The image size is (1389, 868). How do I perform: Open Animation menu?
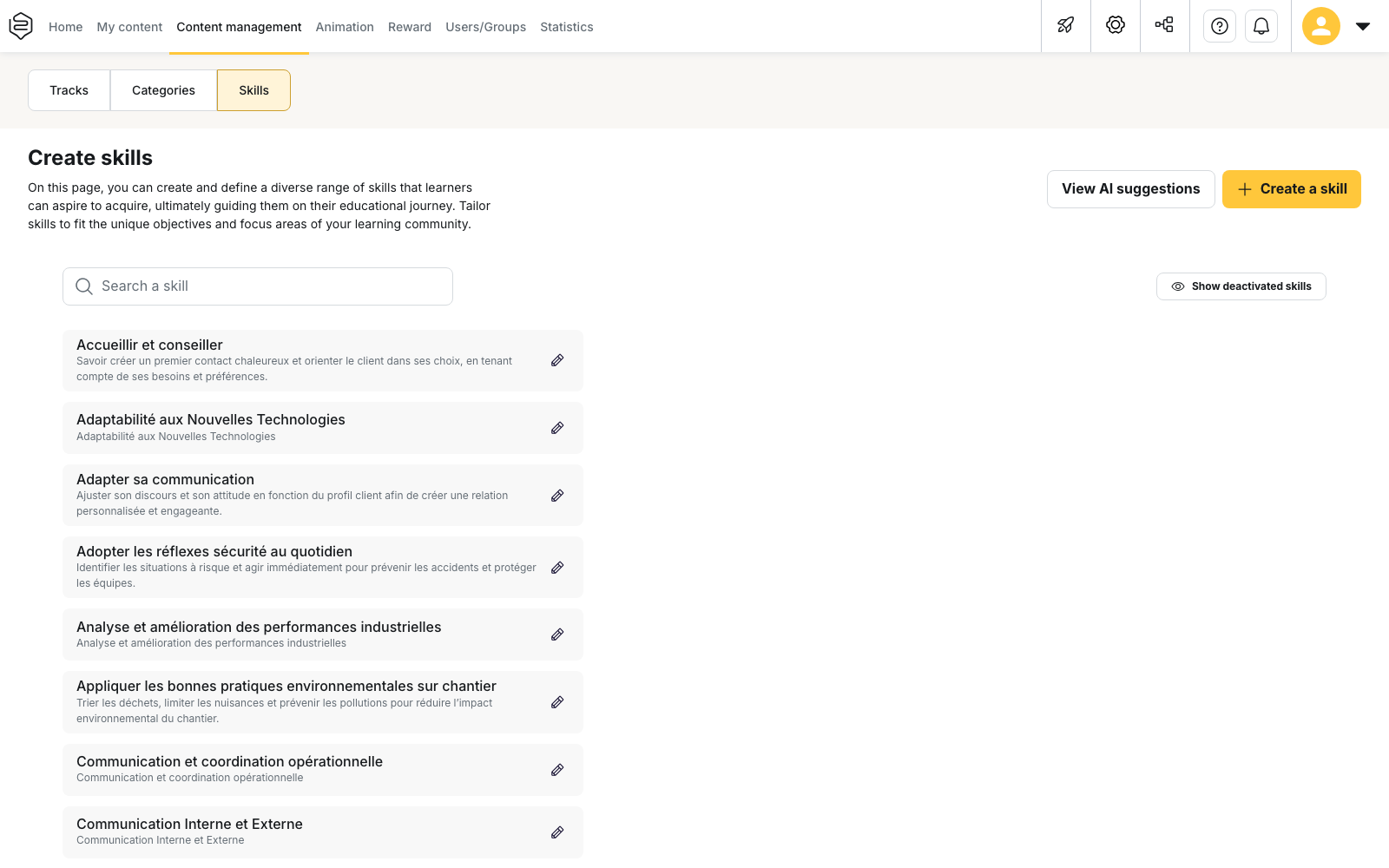point(345,27)
